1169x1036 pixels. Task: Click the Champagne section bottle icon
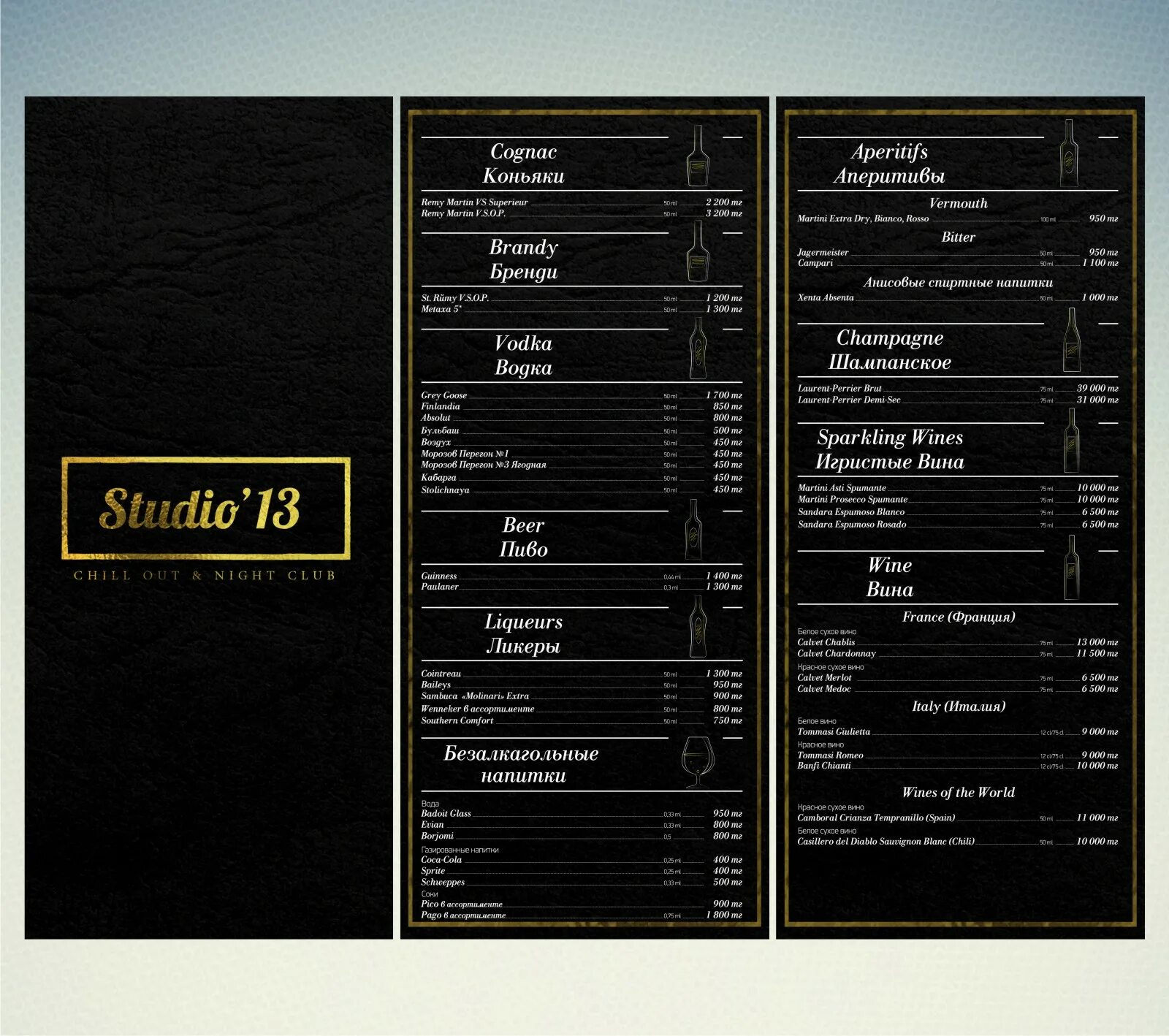[1072, 340]
